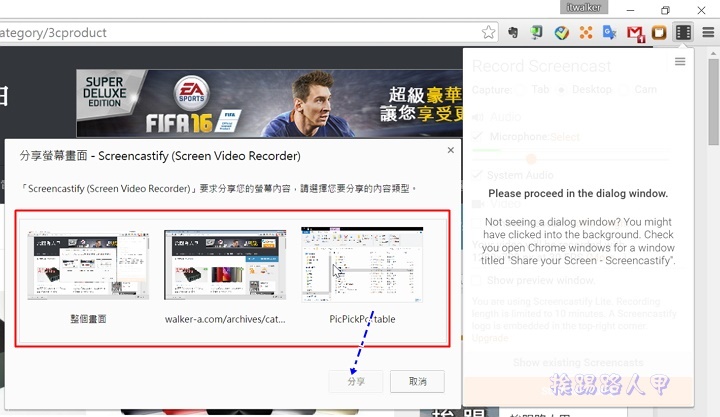Minimize the Chrome window

tap(630, 10)
